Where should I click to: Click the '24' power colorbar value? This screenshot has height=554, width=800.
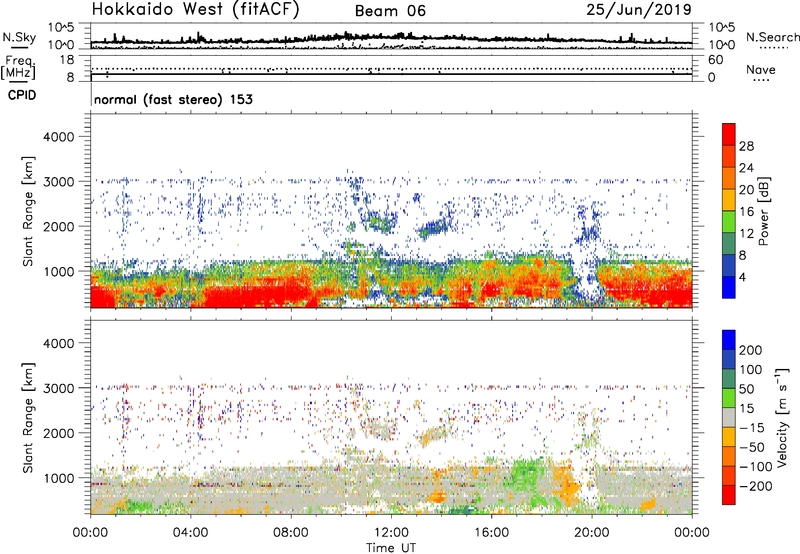click(746, 168)
